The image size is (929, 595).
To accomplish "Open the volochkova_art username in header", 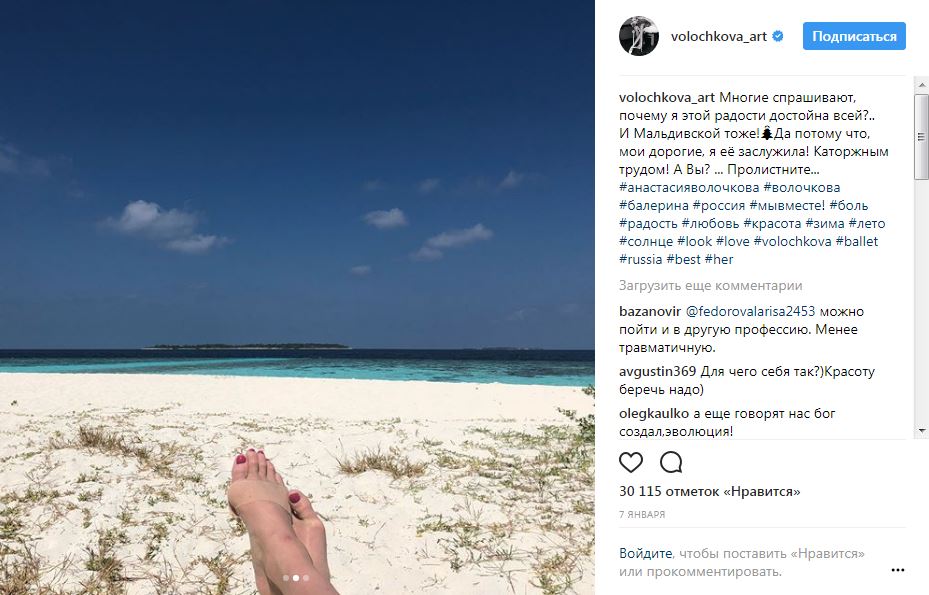I will pyautogui.click(x=719, y=36).
